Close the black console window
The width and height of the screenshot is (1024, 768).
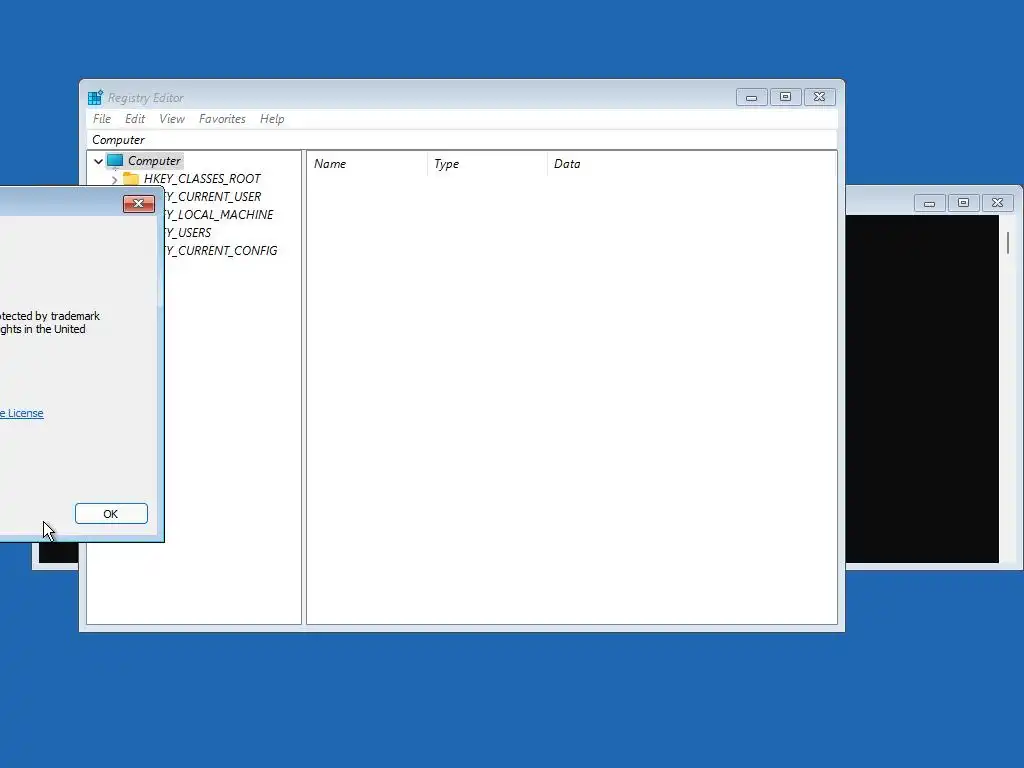tap(997, 203)
